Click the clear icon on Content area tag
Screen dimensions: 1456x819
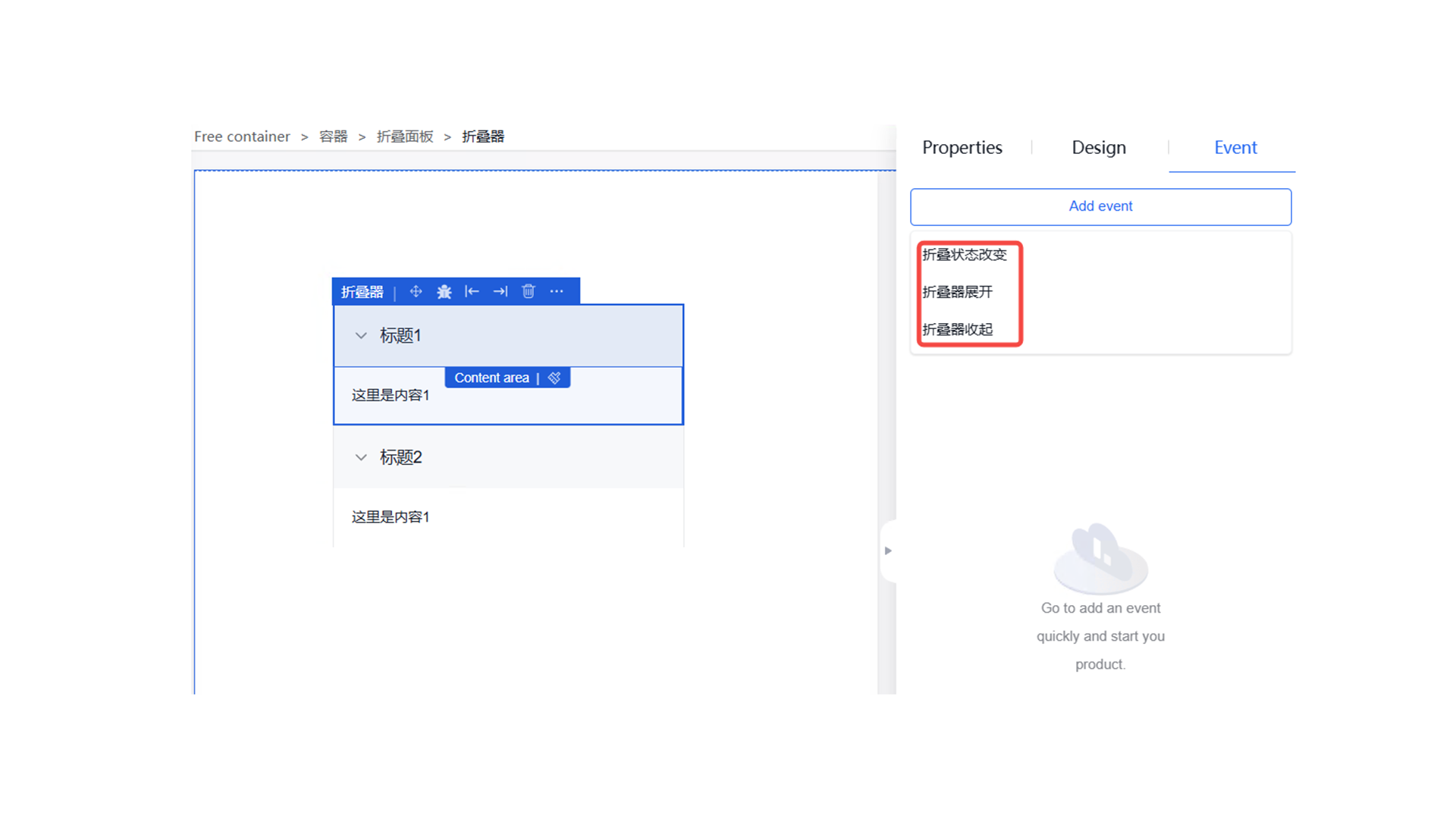[x=554, y=378]
